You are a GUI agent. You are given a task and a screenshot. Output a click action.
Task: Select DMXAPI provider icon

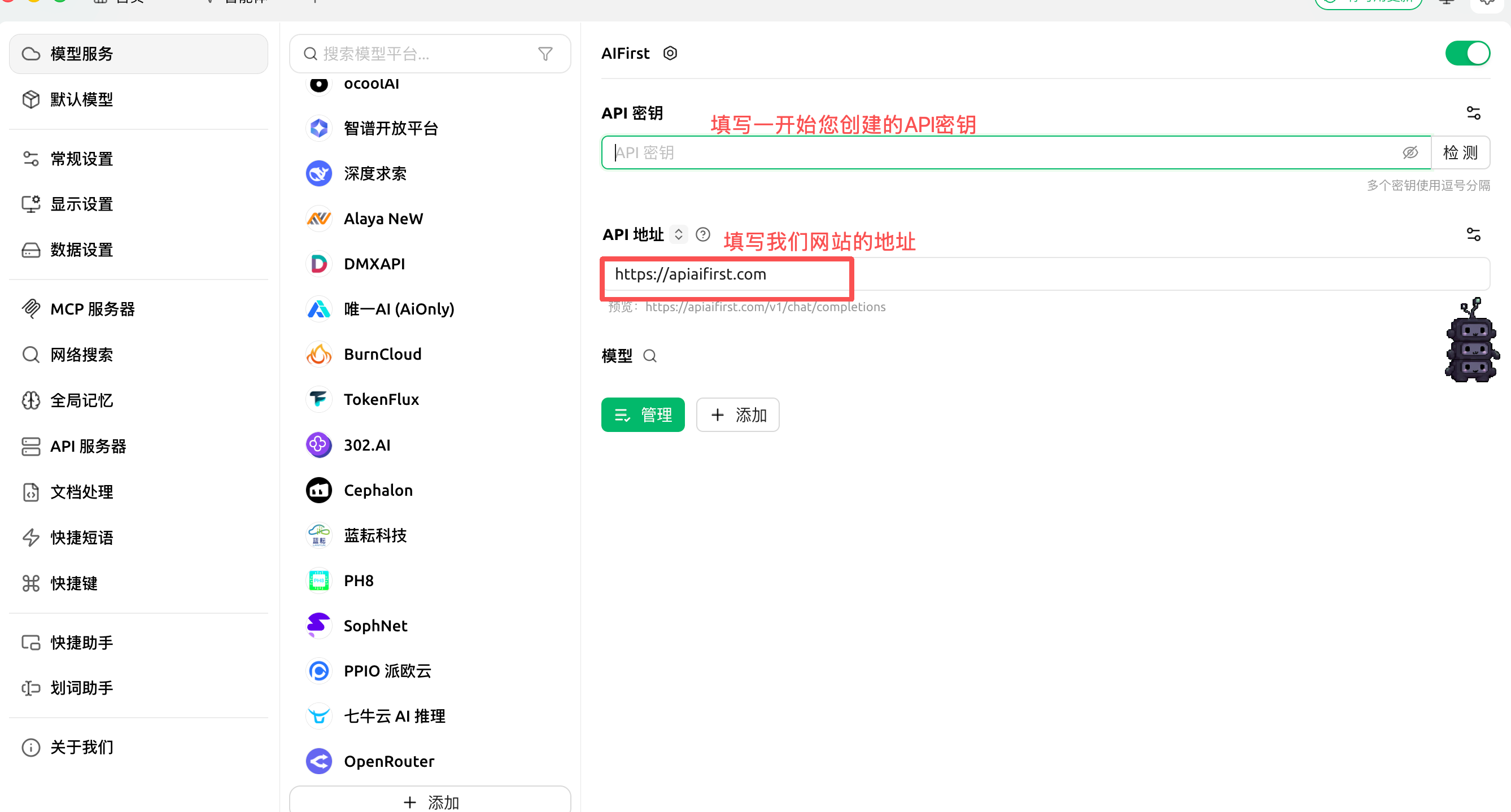tap(318, 264)
